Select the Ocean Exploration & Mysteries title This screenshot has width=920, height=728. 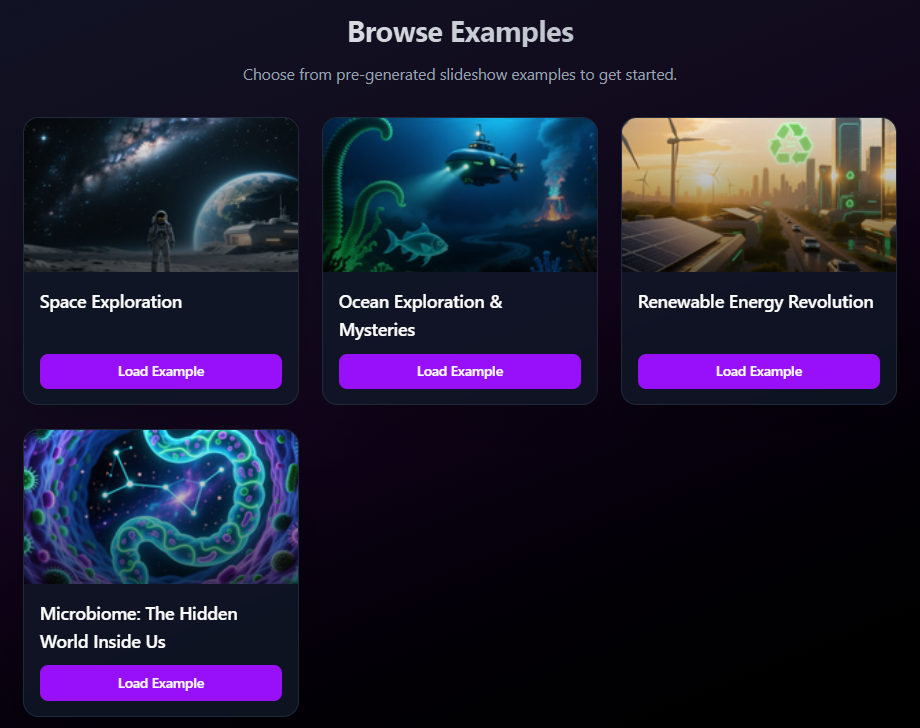click(x=421, y=315)
